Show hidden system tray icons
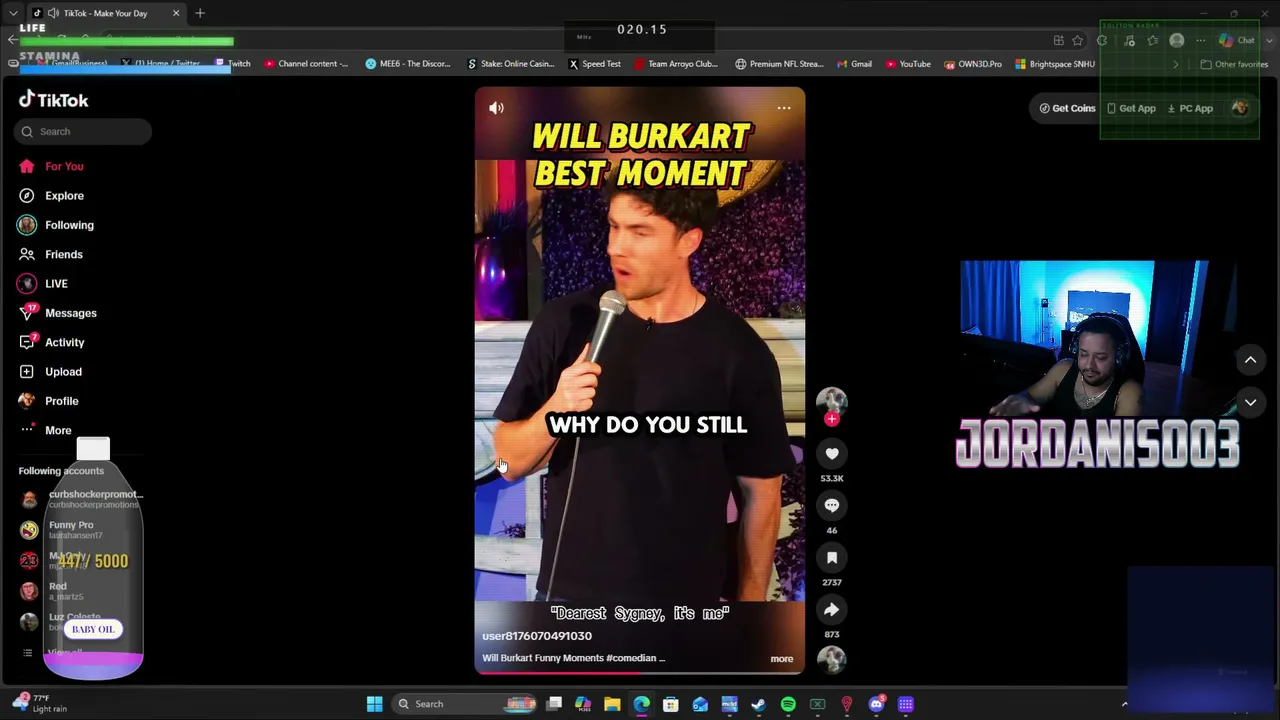Viewport: 1280px width, 720px height. click(1124, 704)
